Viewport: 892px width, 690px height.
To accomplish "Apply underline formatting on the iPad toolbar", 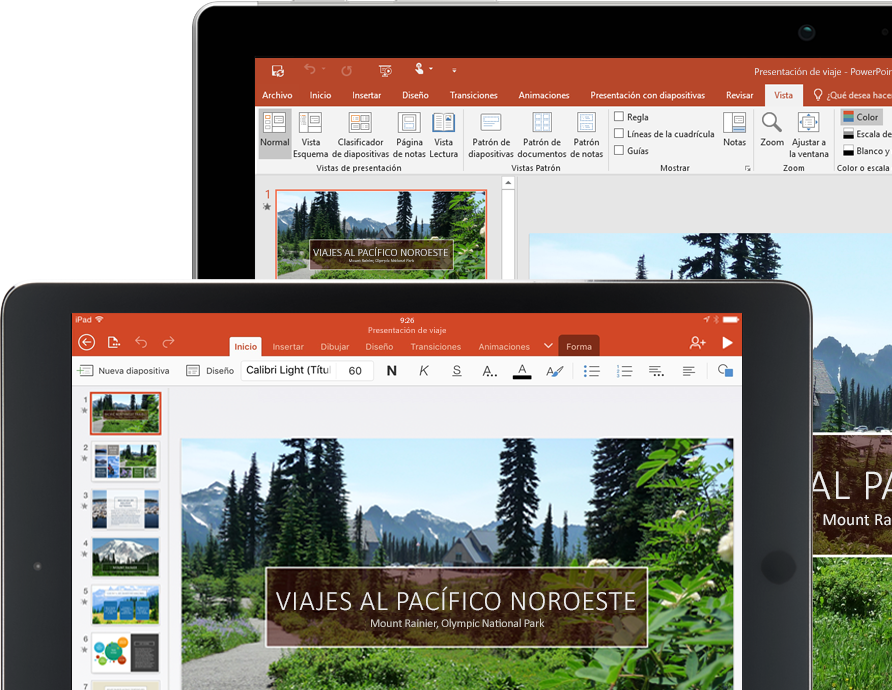I will tap(456, 370).
